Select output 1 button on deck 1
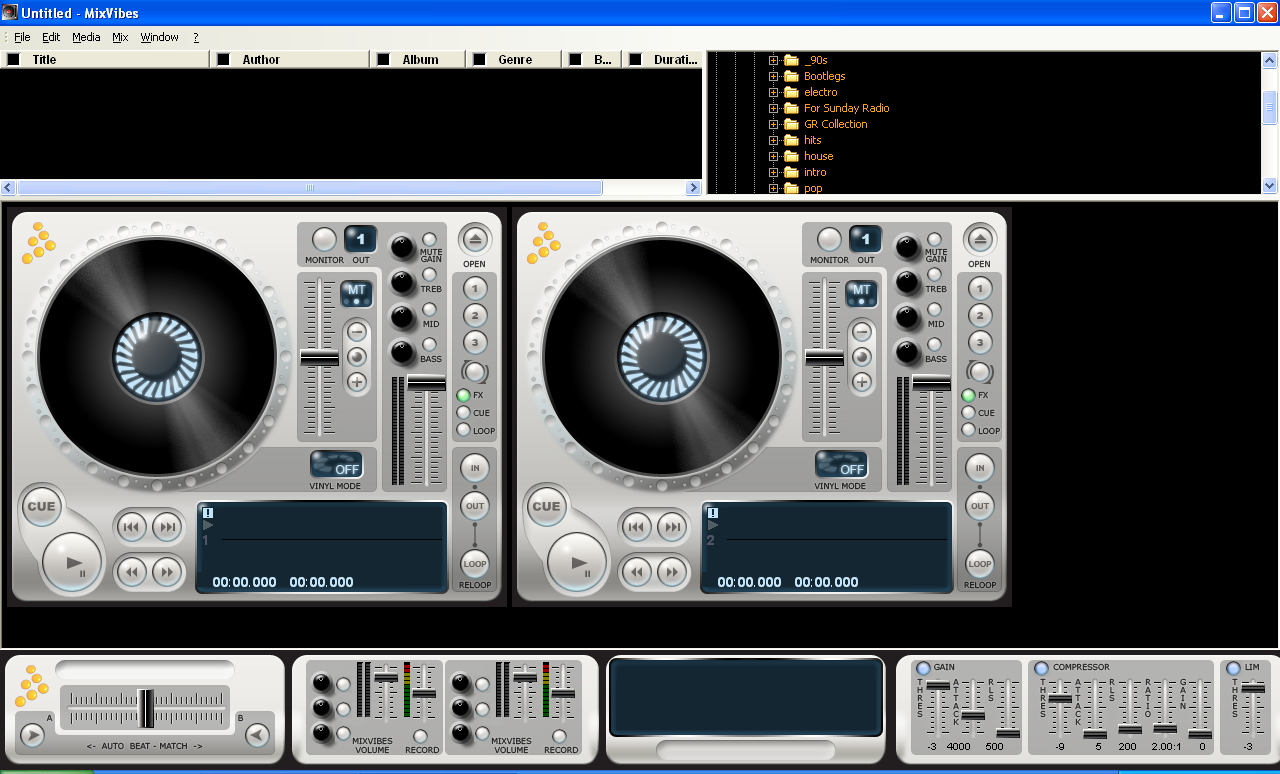Viewport: 1280px width, 774px height. coord(360,239)
